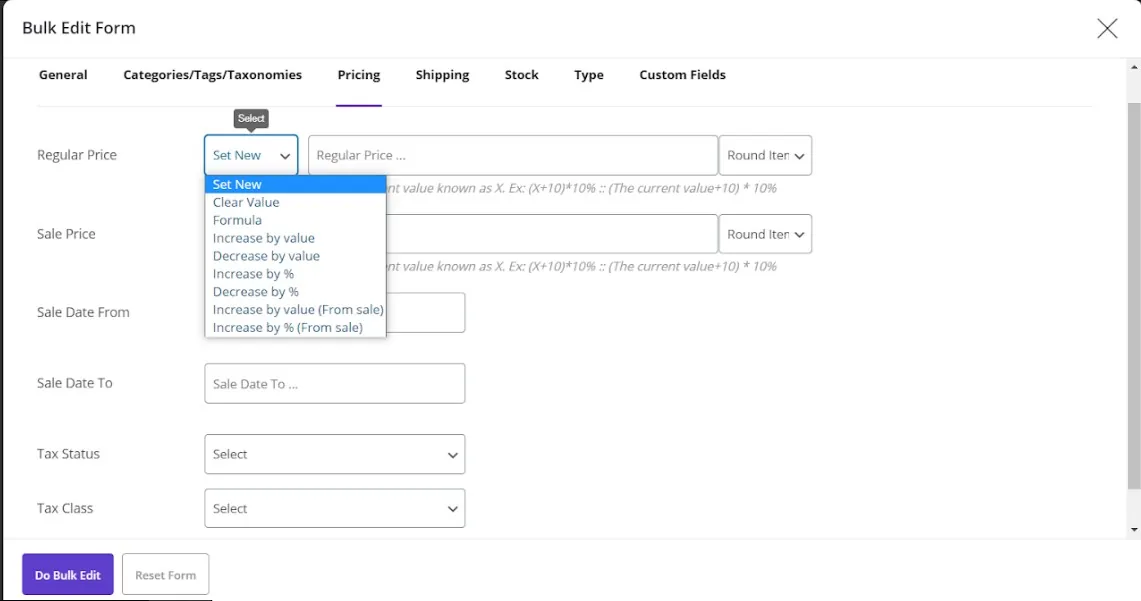Close the Bulk Edit Form dialog
The width and height of the screenshot is (1141, 601).
point(1107,29)
